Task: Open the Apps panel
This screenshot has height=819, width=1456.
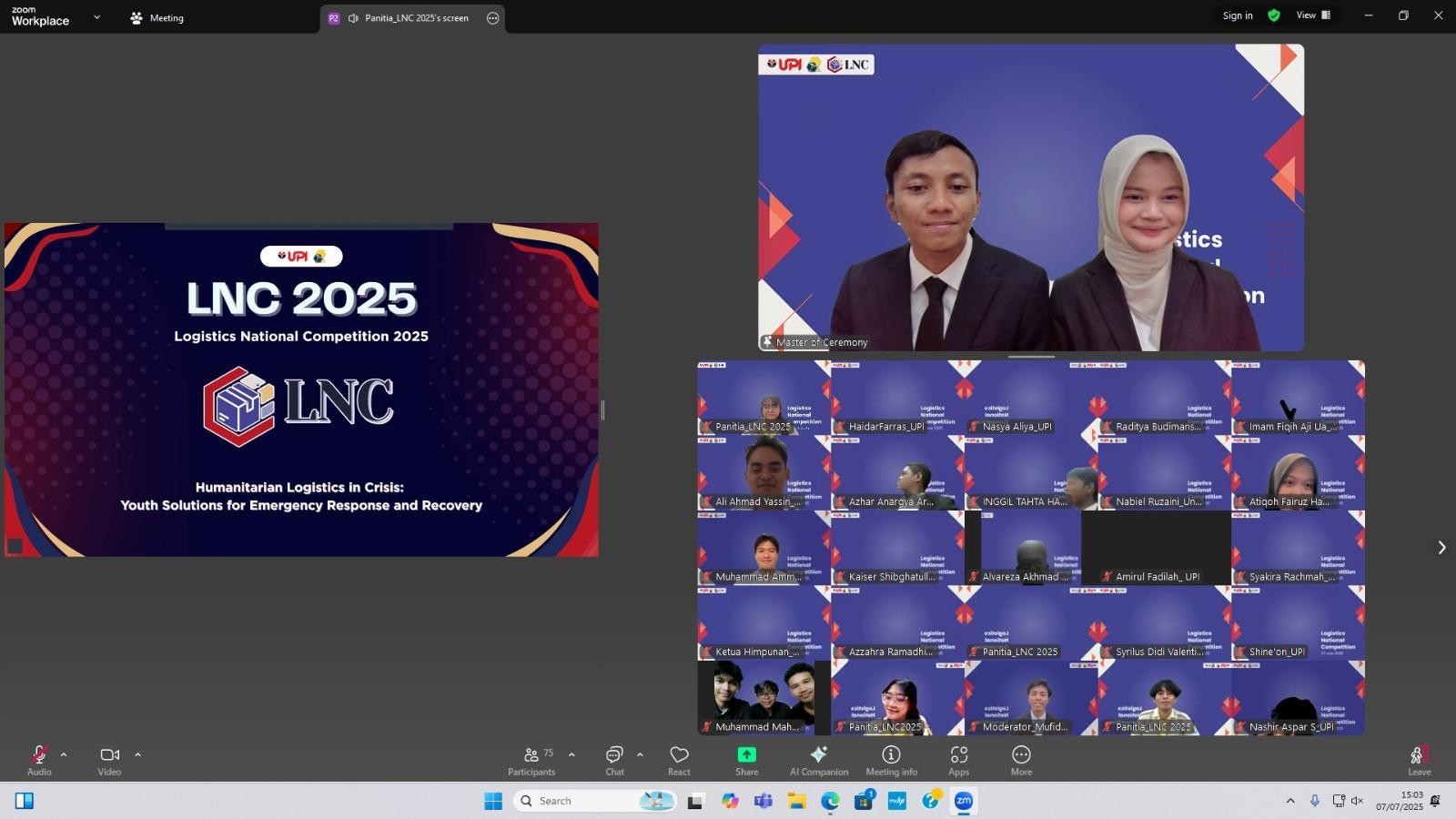Action: tap(959, 761)
